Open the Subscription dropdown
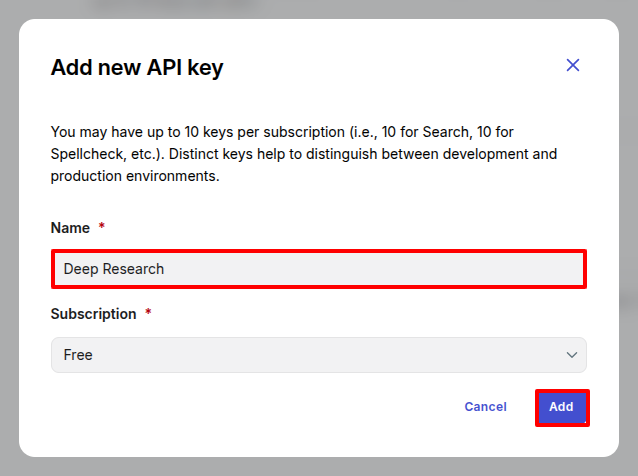This screenshot has height=476, width=638. pyautogui.click(x=318, y=355)
